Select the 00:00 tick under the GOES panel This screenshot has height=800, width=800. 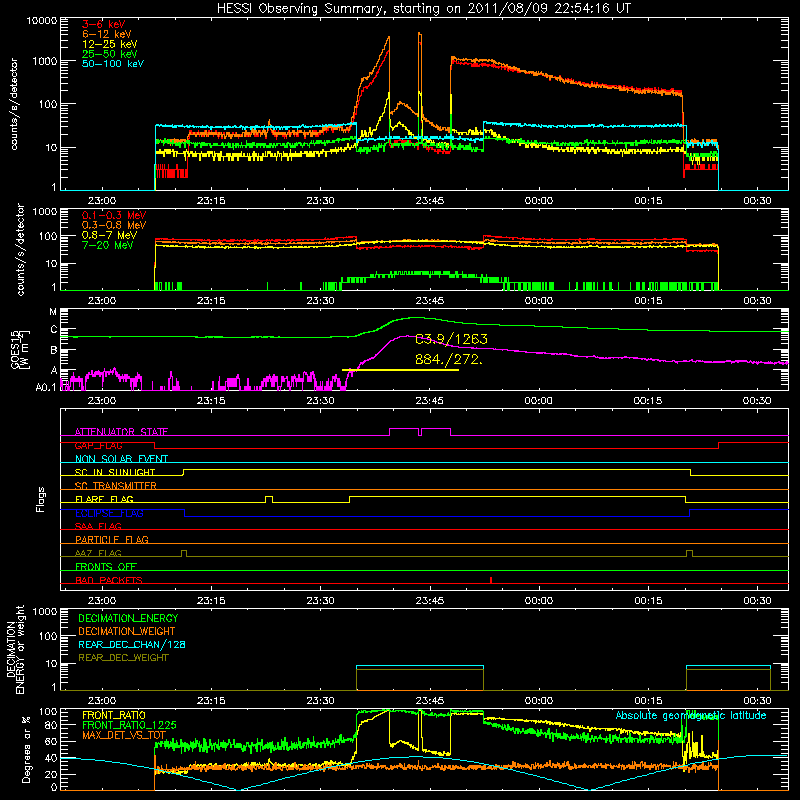coord(538,401)
